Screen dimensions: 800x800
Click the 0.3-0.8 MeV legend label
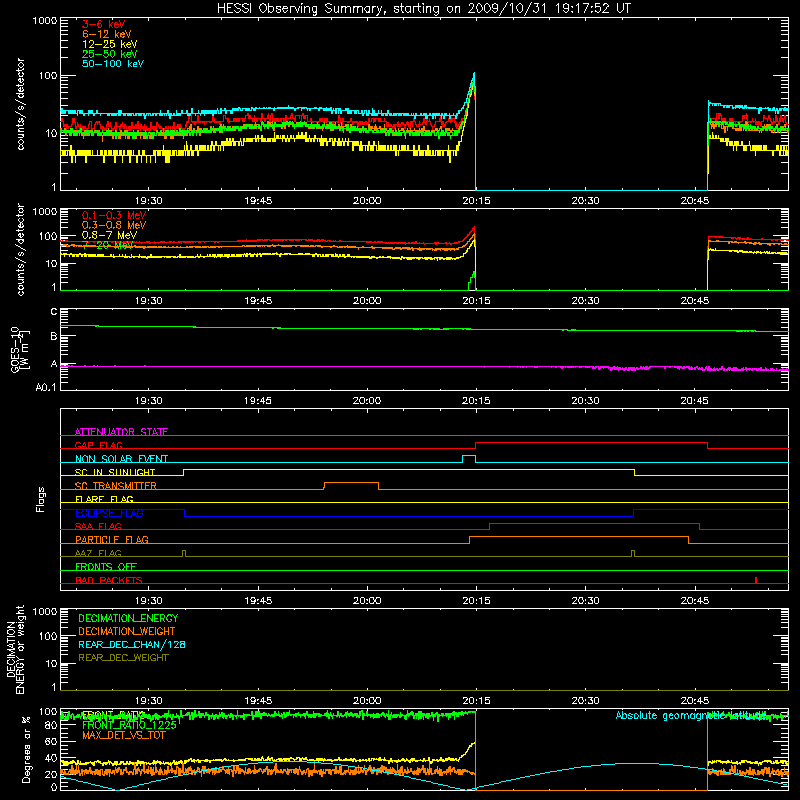tap(114, 225)
